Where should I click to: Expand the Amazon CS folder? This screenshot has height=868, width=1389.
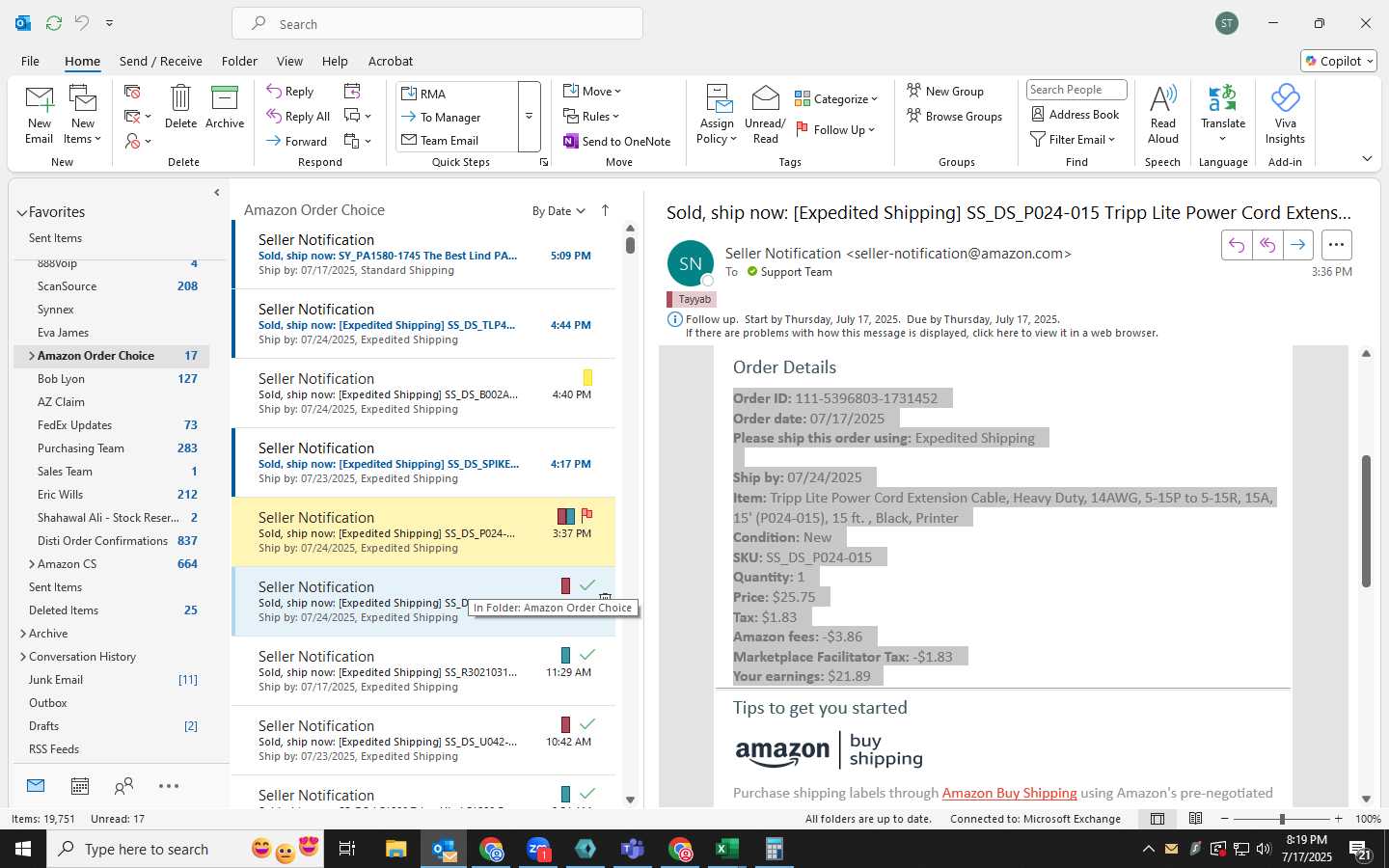(32, 564)
